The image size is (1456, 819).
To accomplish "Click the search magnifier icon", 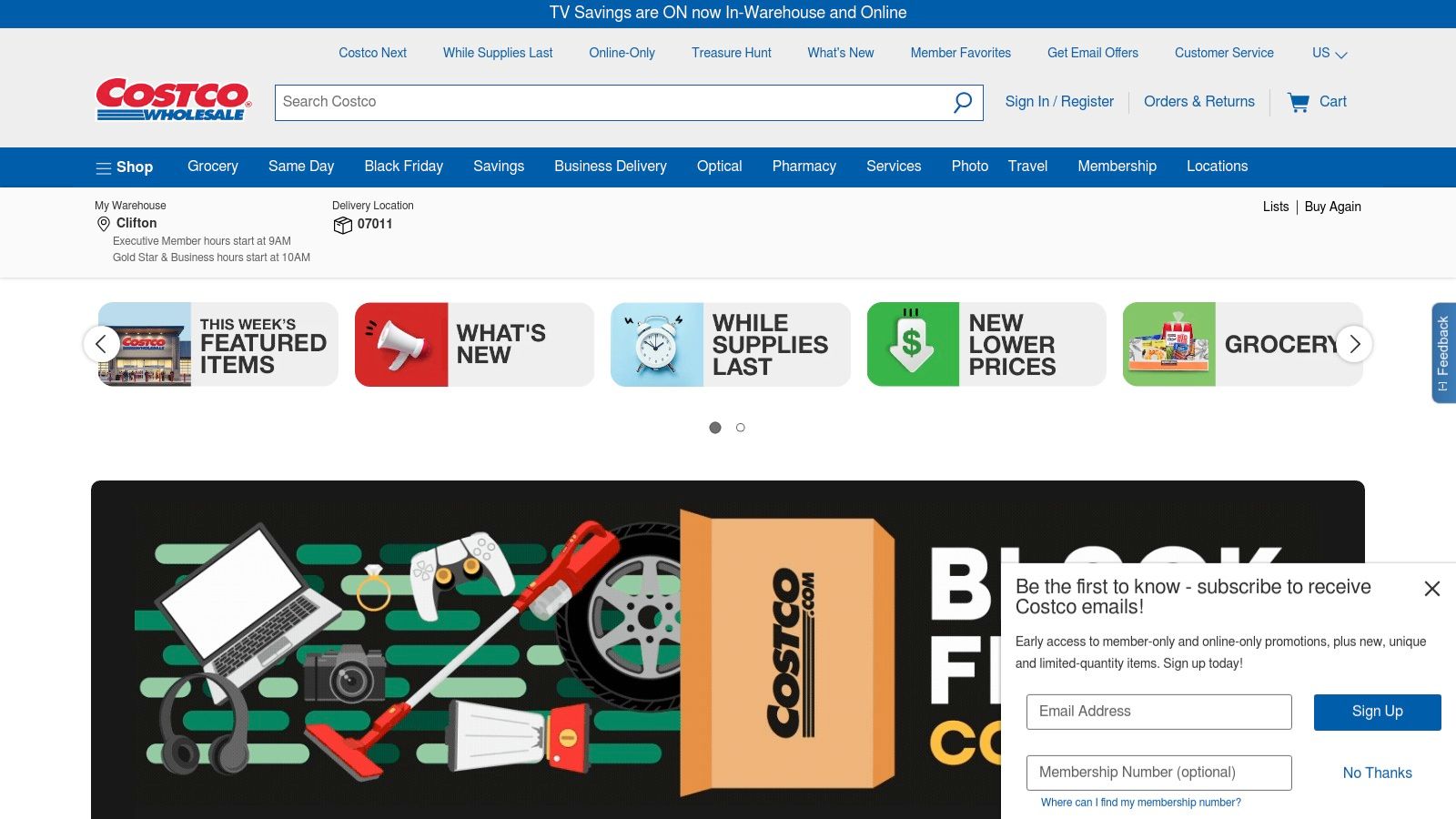I will [963, 102].
